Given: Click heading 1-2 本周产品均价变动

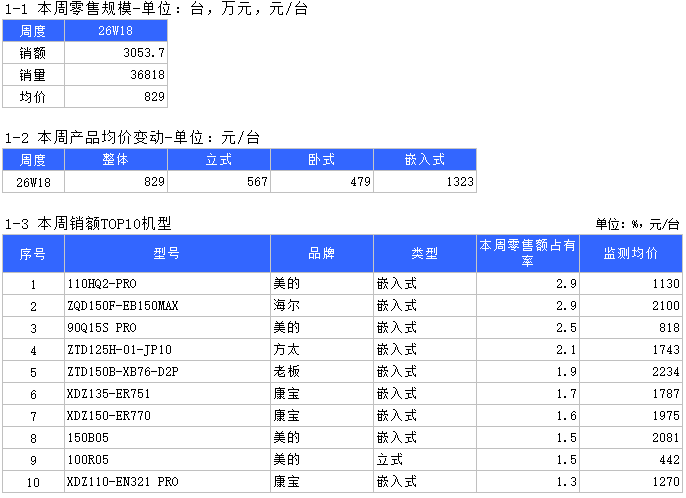Looking at the screenshot, I should (132, 138).
